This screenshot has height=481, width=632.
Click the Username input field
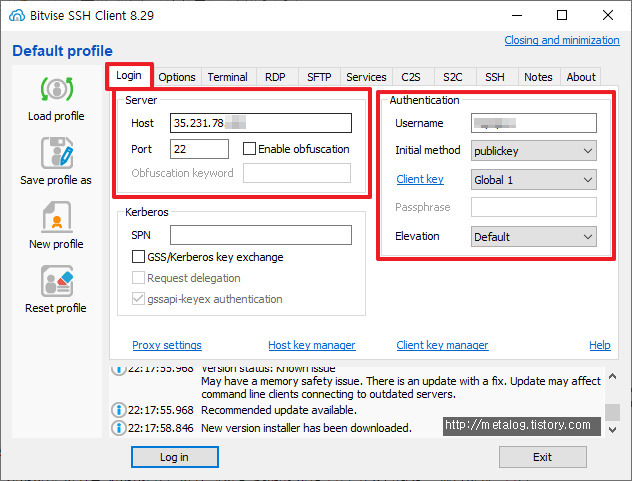(x=534, y=123)
